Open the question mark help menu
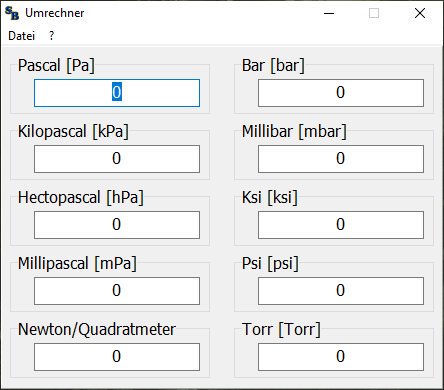This screenshot has height=390, width=444. (51, 36)
